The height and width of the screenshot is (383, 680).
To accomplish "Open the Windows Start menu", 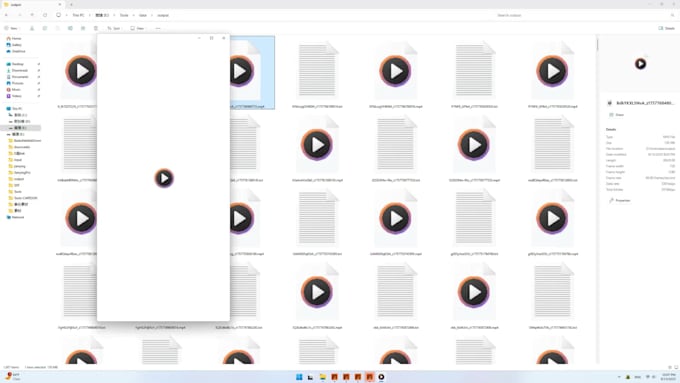I will (299, 377).
